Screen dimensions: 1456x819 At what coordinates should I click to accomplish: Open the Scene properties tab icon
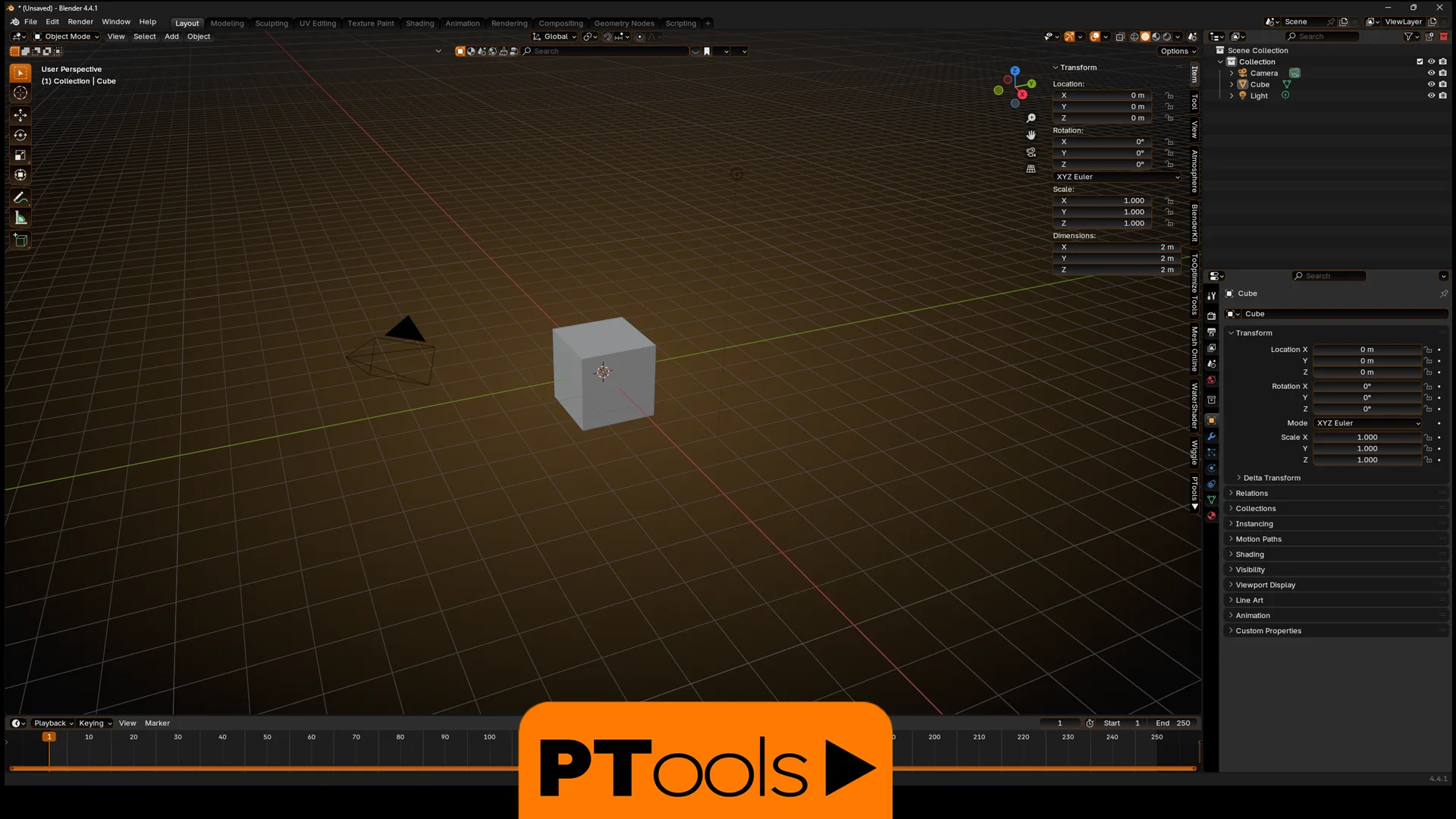tap(1211, 364)
